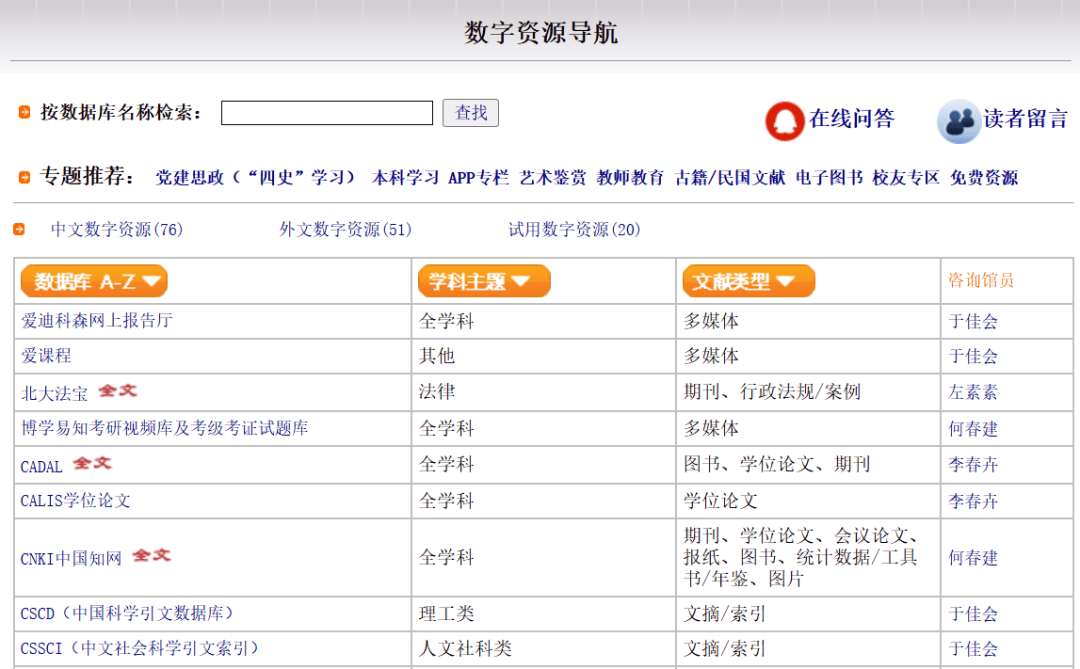Open 本科学习 topic
Viewport: 1080px width, 669px height.
tap(405, 178)
